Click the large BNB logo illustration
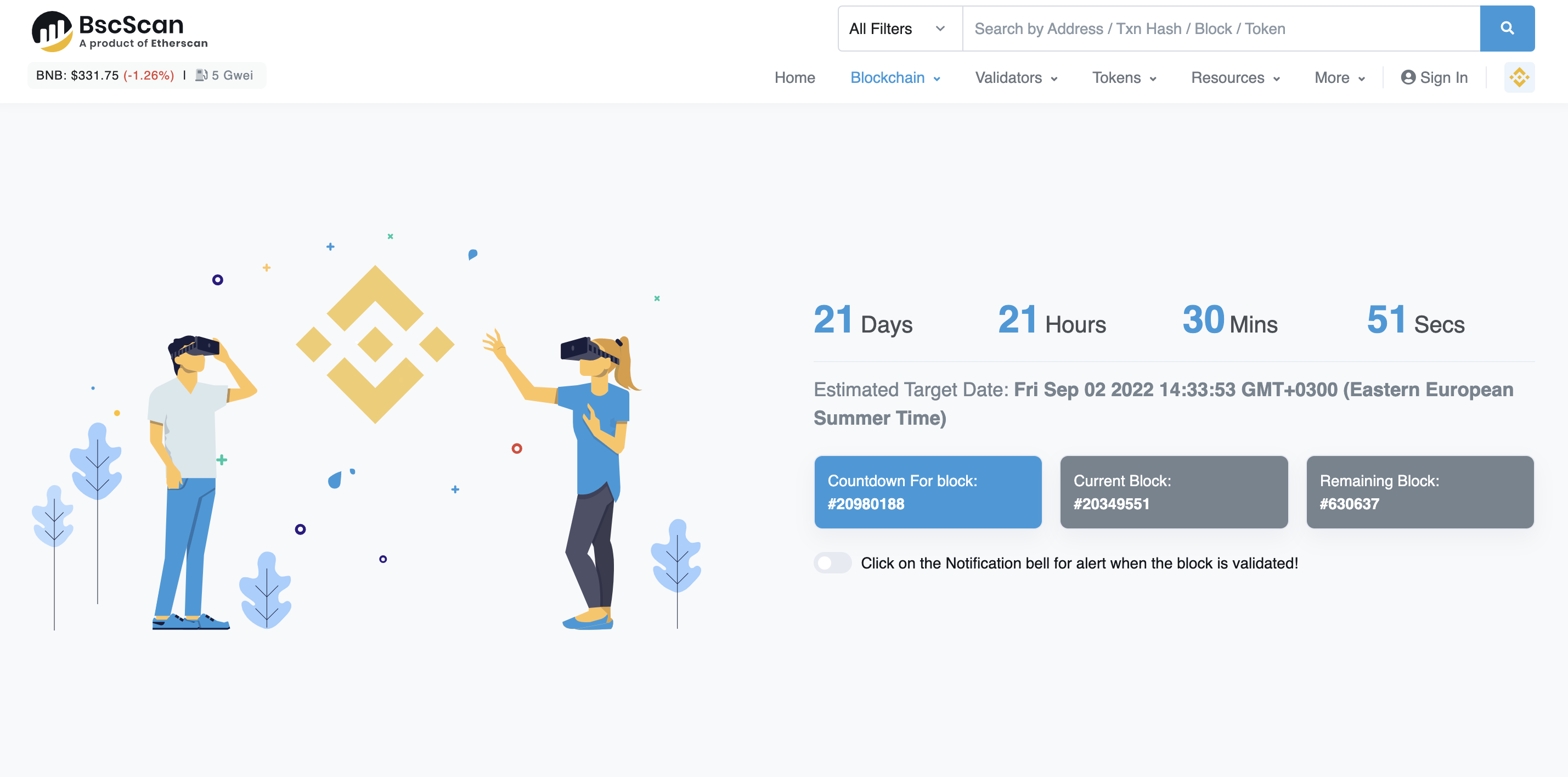Image resolution: width=1568 pixels, height=777 pixels. coord(375,344)
